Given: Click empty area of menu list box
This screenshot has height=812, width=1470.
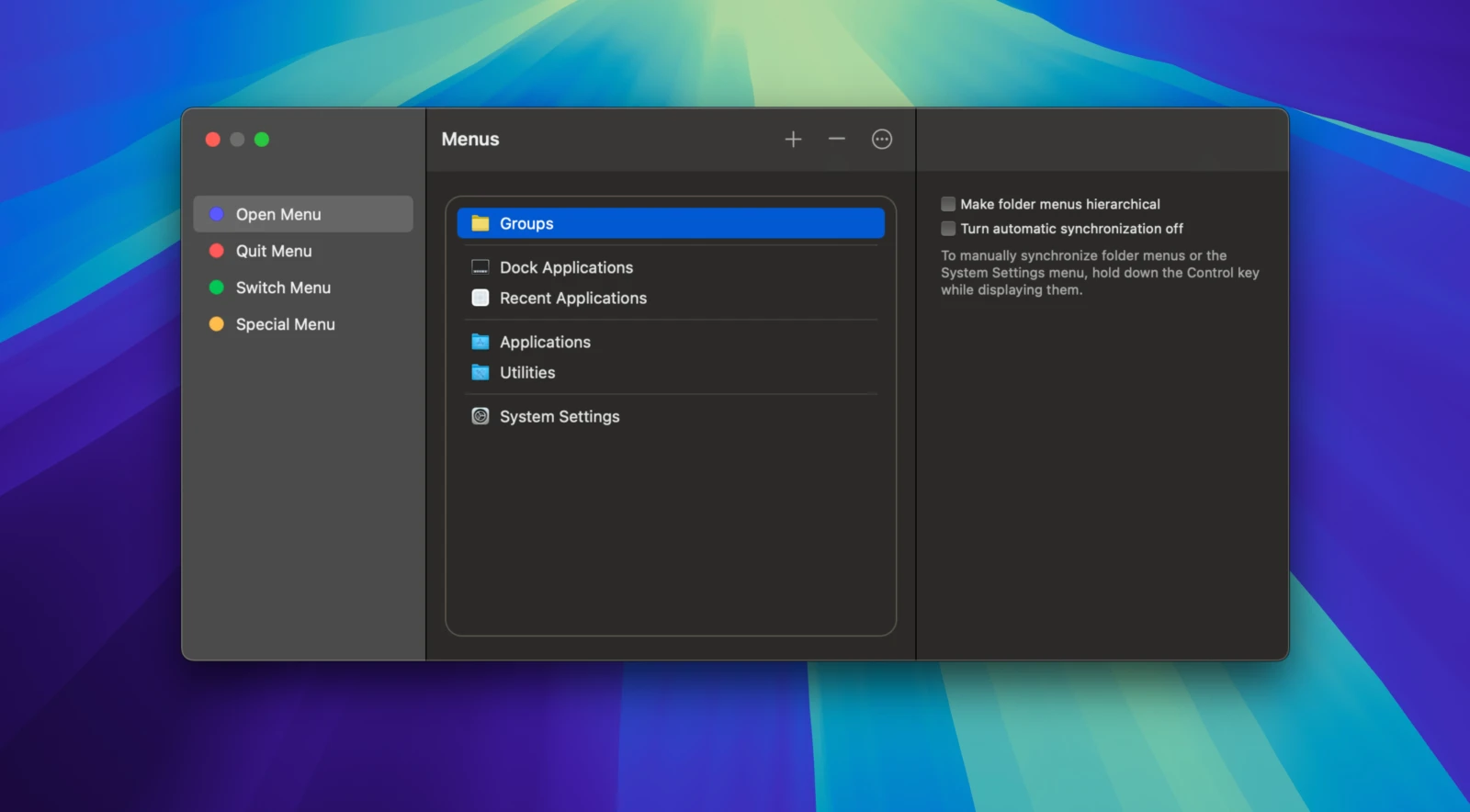Looking at the screenshot, I should (671, 533).
